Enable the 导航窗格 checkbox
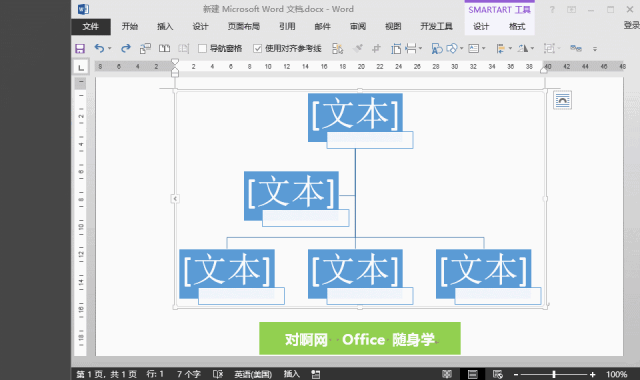Screen dimensions: 640x380 (x=202, y=49)
